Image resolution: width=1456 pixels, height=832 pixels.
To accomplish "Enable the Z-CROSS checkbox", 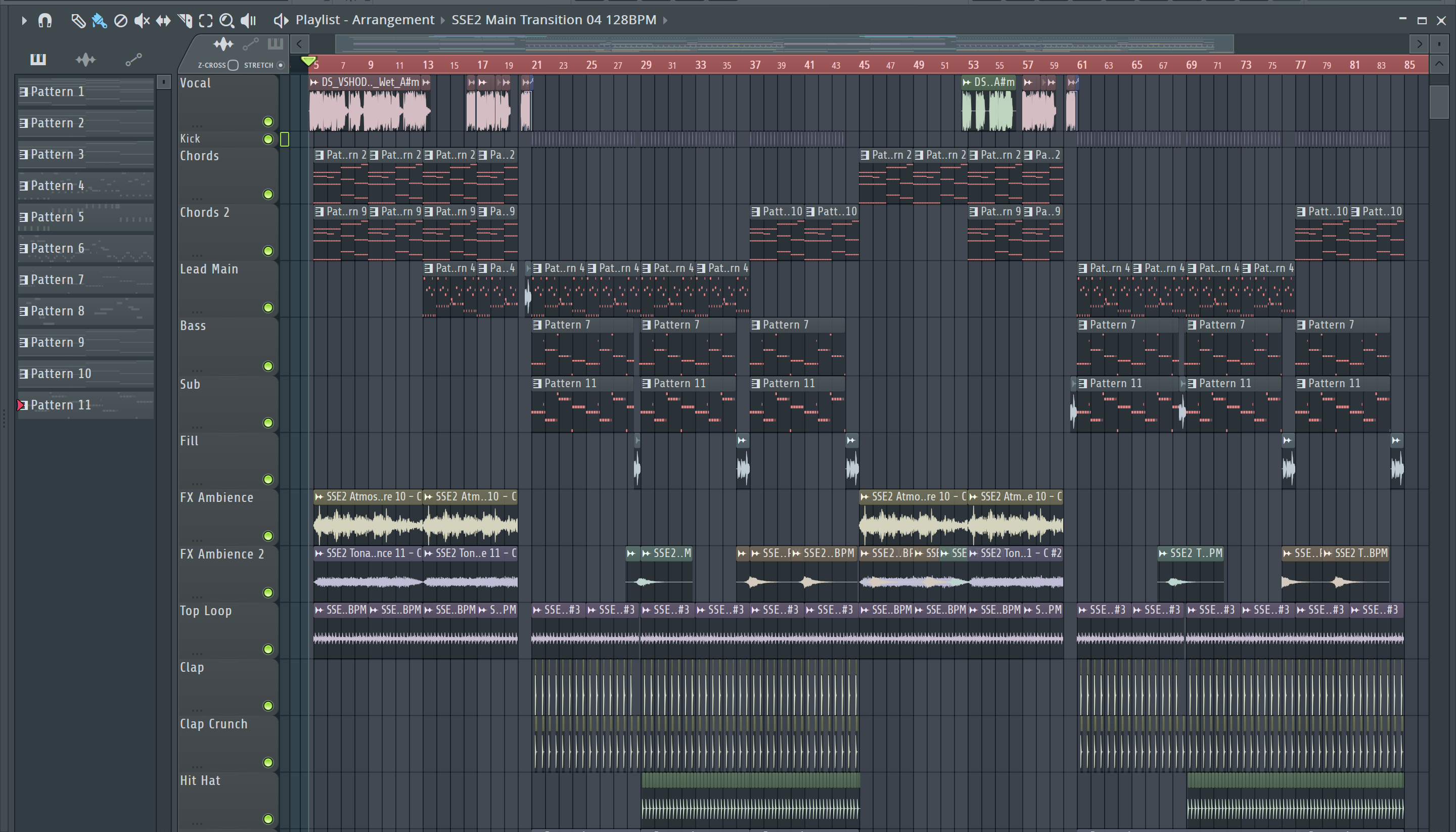I will [233, 65].
